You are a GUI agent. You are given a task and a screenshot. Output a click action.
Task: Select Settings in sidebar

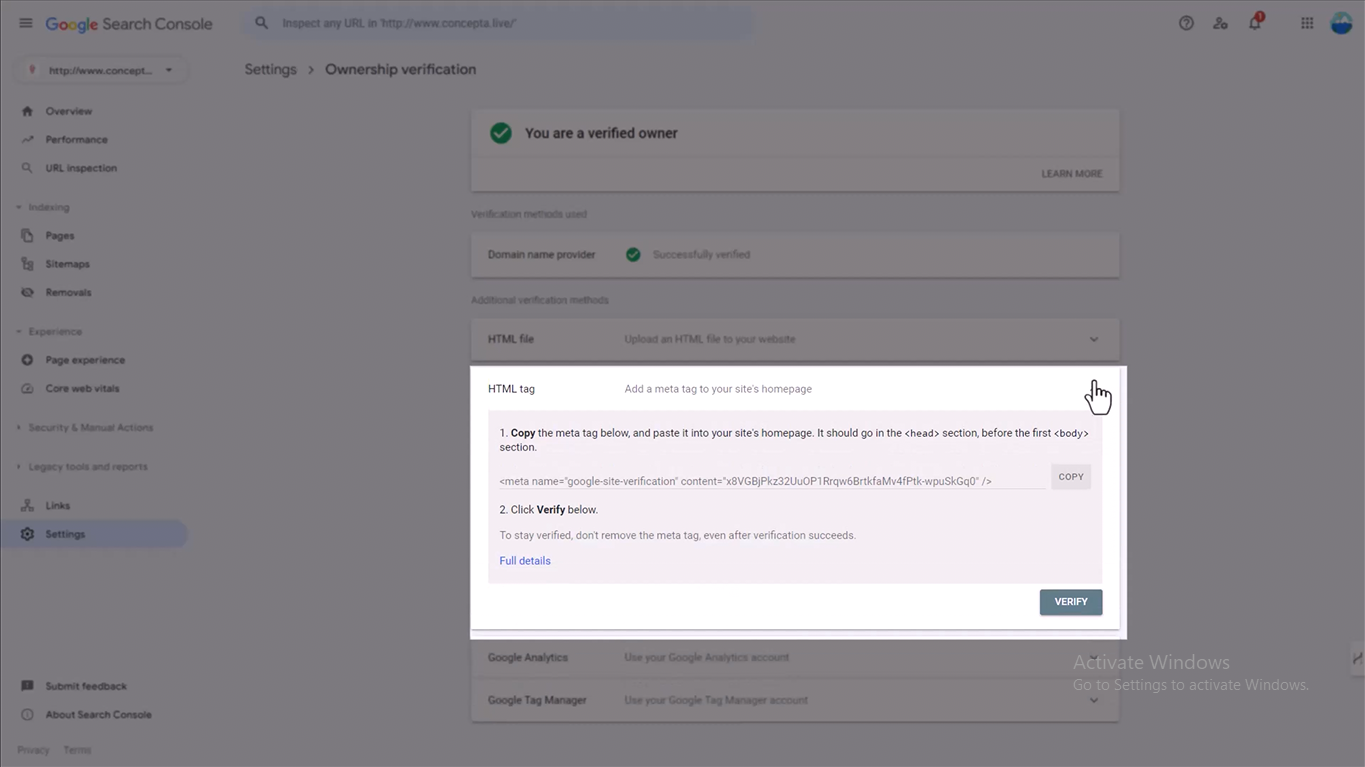tap(94, 534)
